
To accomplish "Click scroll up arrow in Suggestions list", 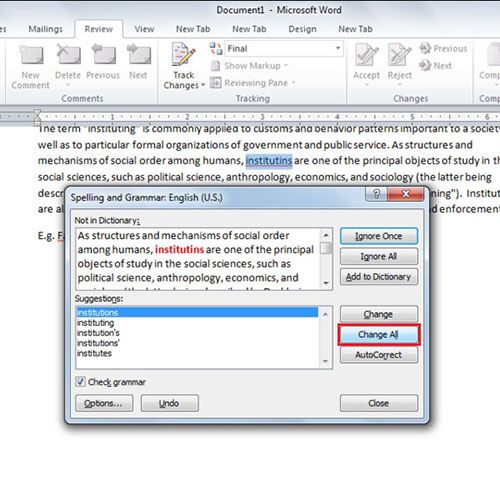I will pos(326,314).
